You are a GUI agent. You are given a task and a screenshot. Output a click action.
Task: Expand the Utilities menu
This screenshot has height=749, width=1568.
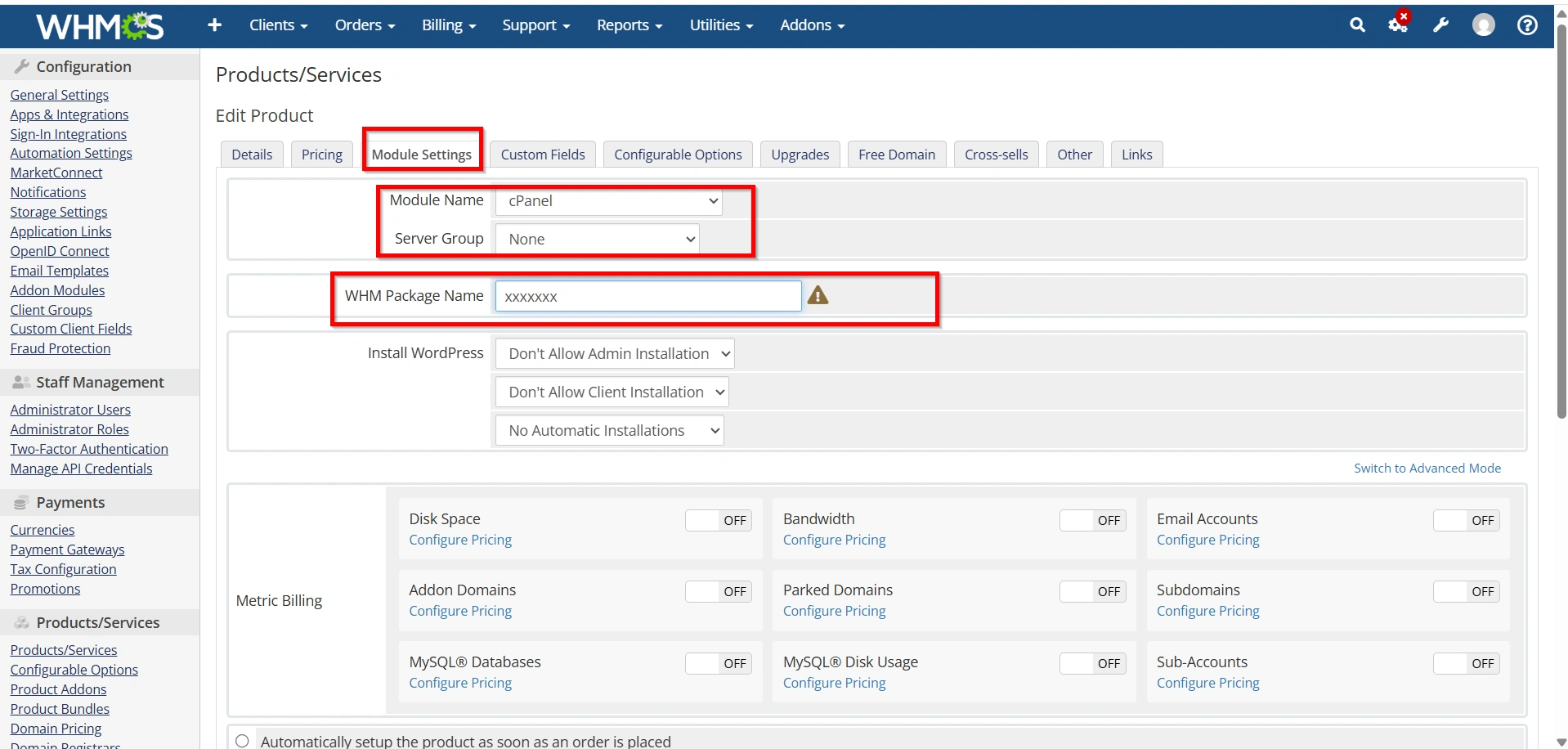(x=721, y=25)
